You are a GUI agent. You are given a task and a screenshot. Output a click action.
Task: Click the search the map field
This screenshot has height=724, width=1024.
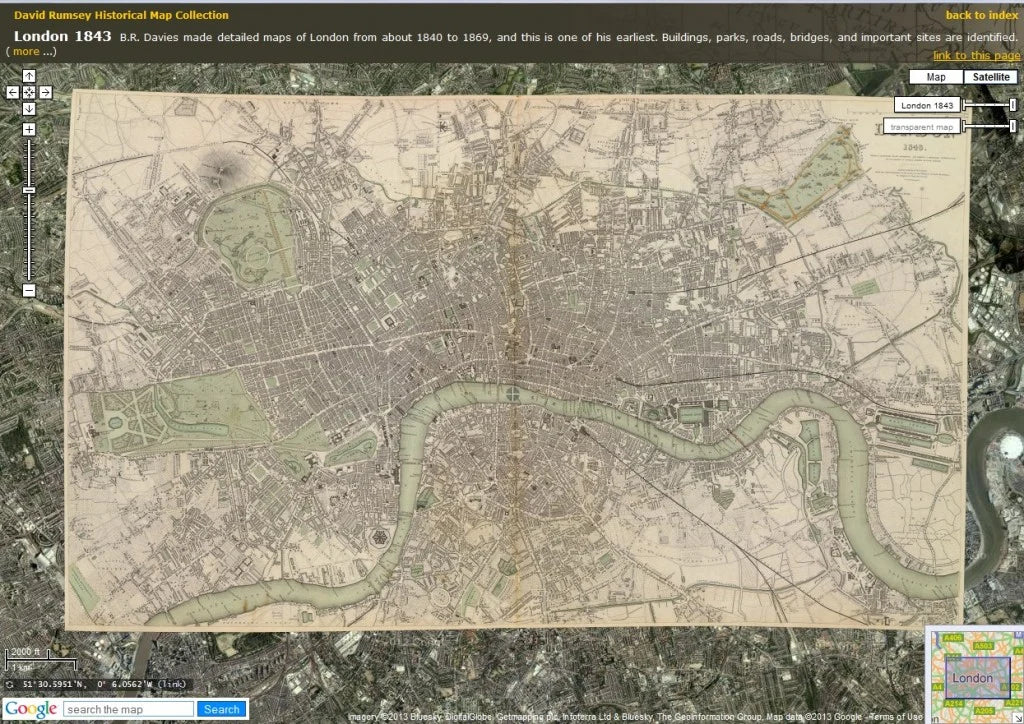click(x=128, y=709)
